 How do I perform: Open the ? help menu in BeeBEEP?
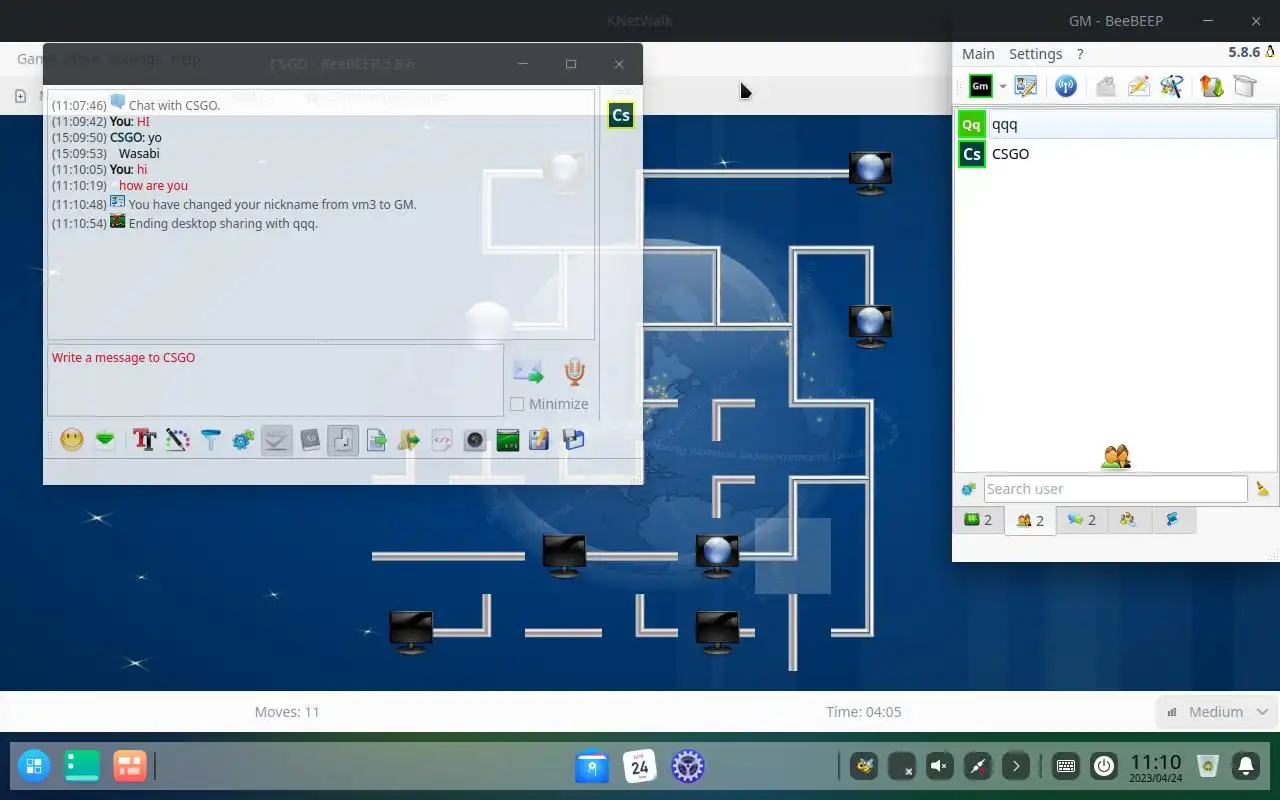tap(1080, 54)
